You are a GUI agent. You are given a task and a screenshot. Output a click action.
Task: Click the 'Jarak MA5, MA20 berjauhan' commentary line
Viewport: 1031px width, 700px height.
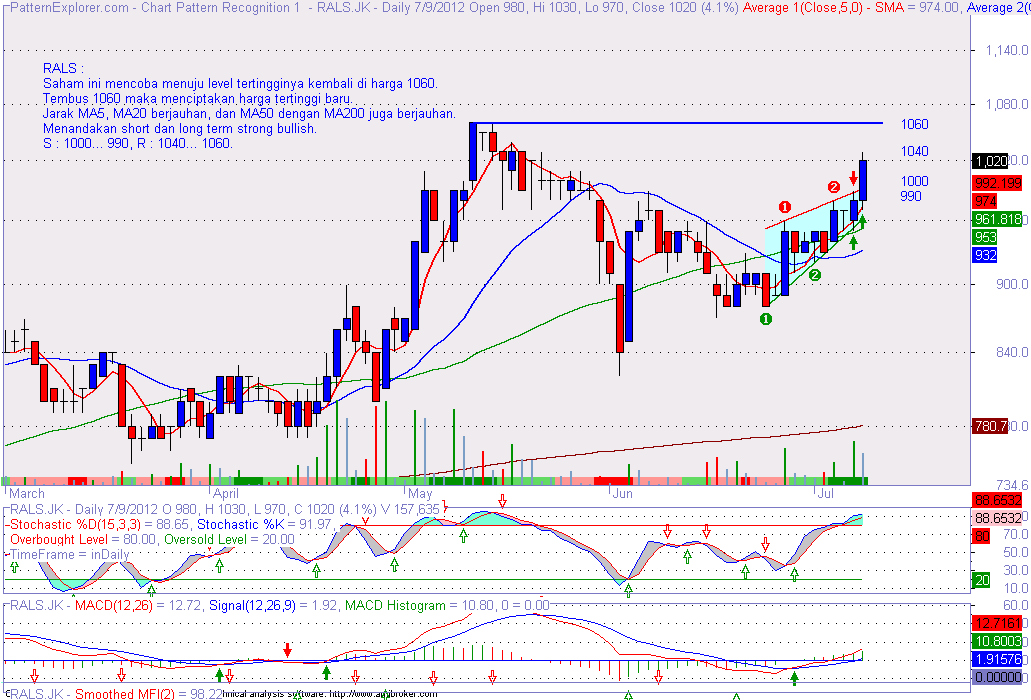tap(249, 114)
